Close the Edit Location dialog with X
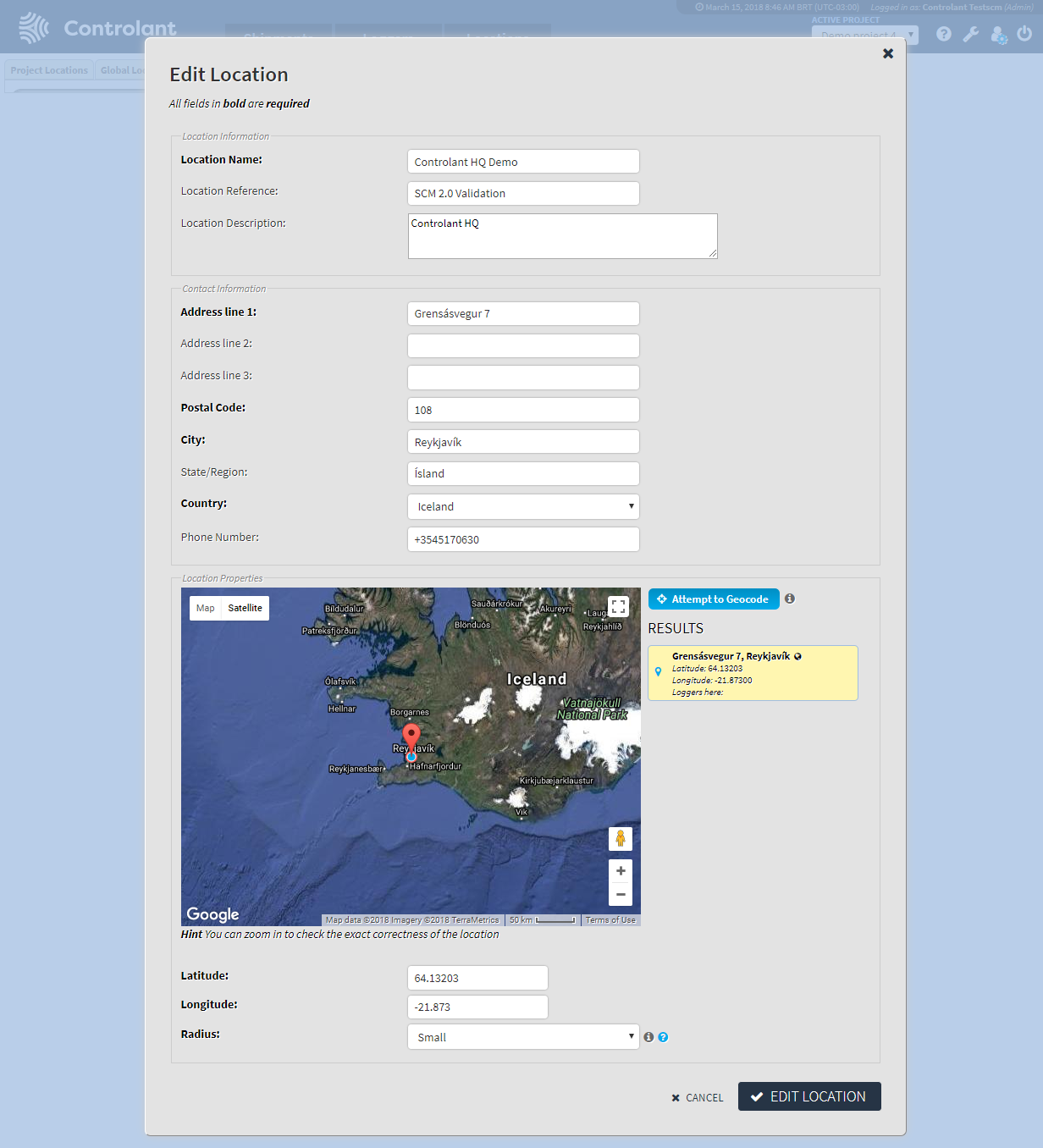Screen dimensions: 1043x1148 (887, 53)
